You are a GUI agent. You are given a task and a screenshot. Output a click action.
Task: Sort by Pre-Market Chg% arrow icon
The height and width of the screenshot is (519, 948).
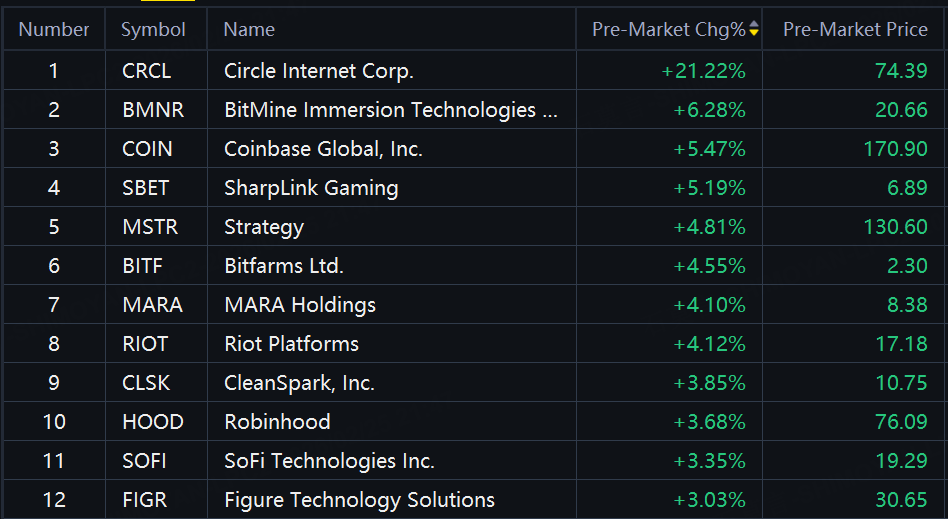coord(753,28)
